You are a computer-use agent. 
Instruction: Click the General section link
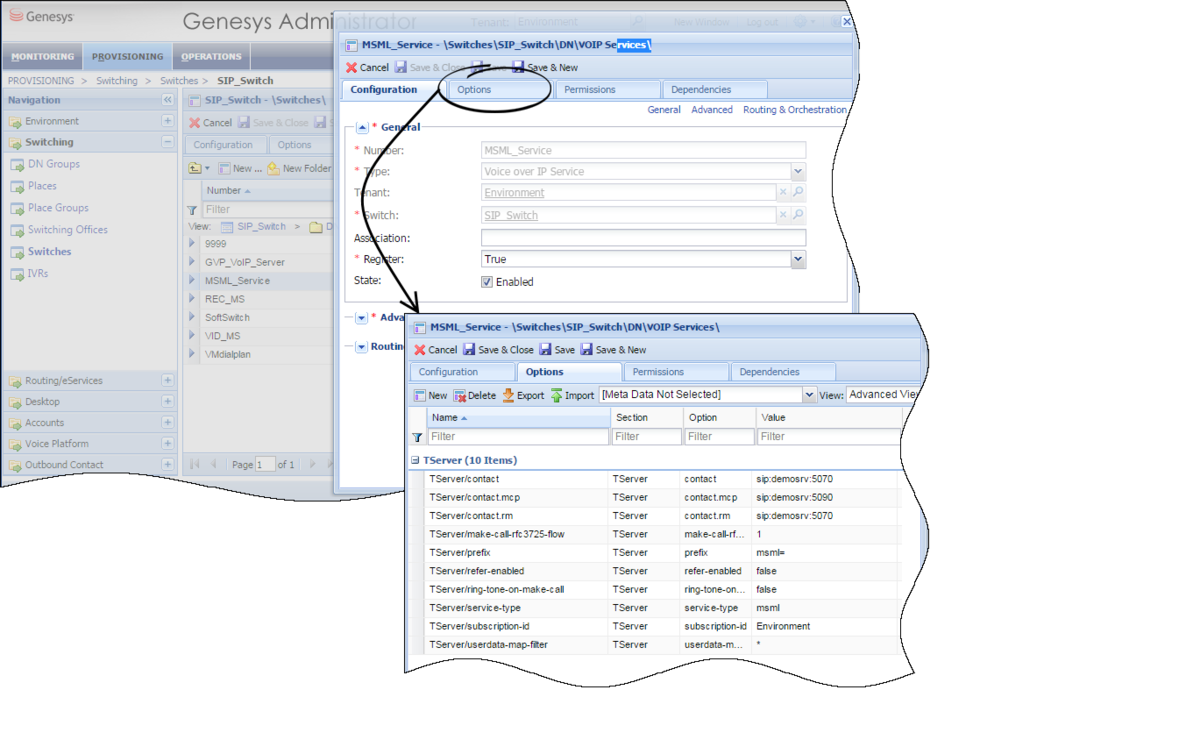tap(664, 110)
